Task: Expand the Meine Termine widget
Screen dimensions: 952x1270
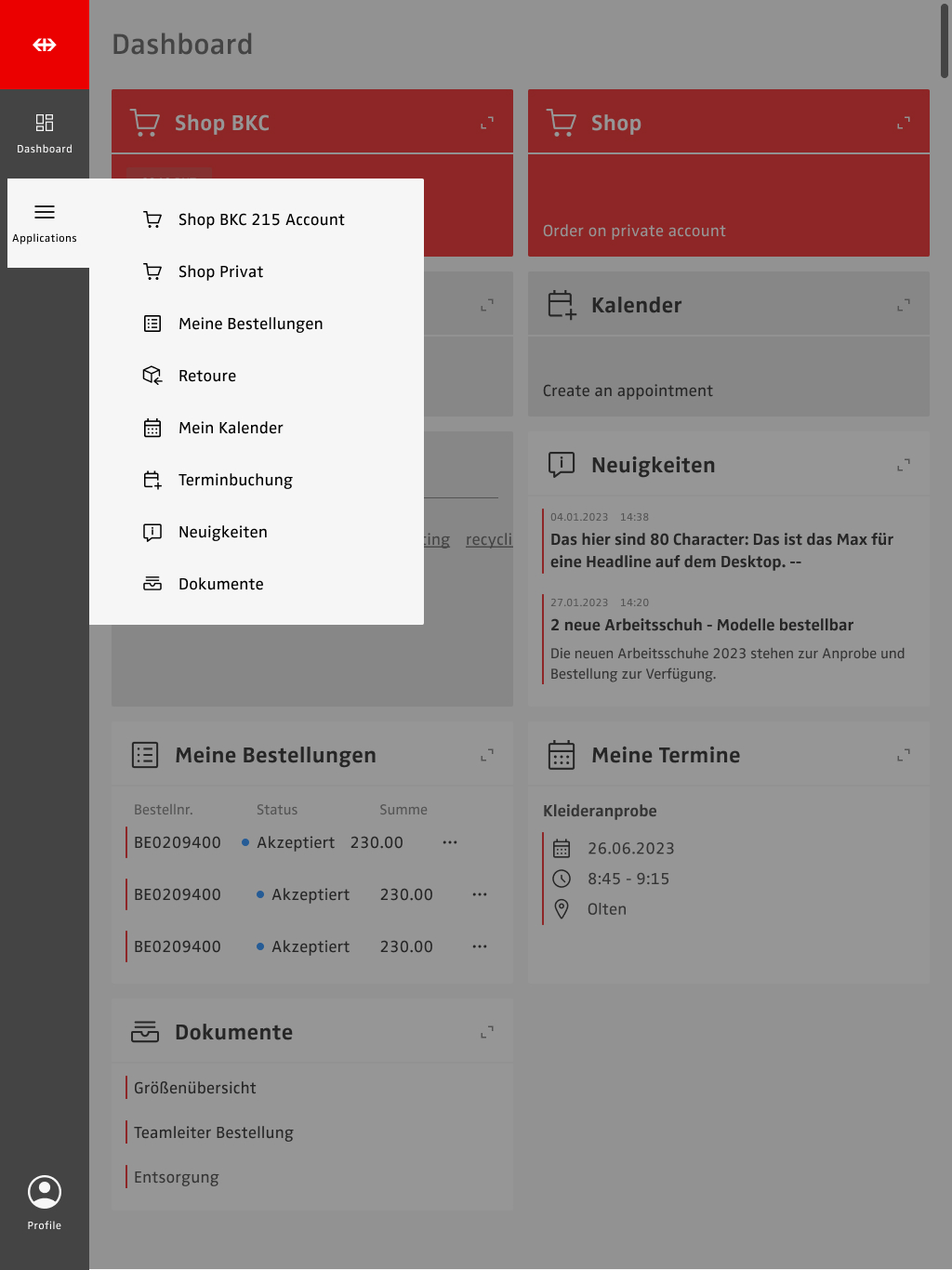Action: point(904,755)
